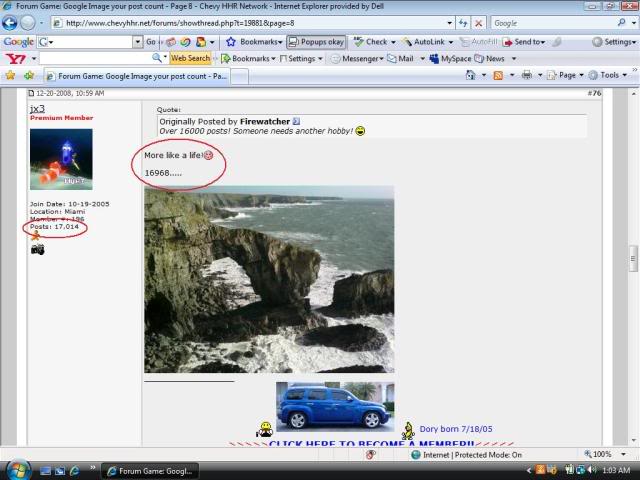Click the popup blocker status bar icon
Image resolution: width=640 pixels, height=480 pixels.
click(x=371, y=454)
